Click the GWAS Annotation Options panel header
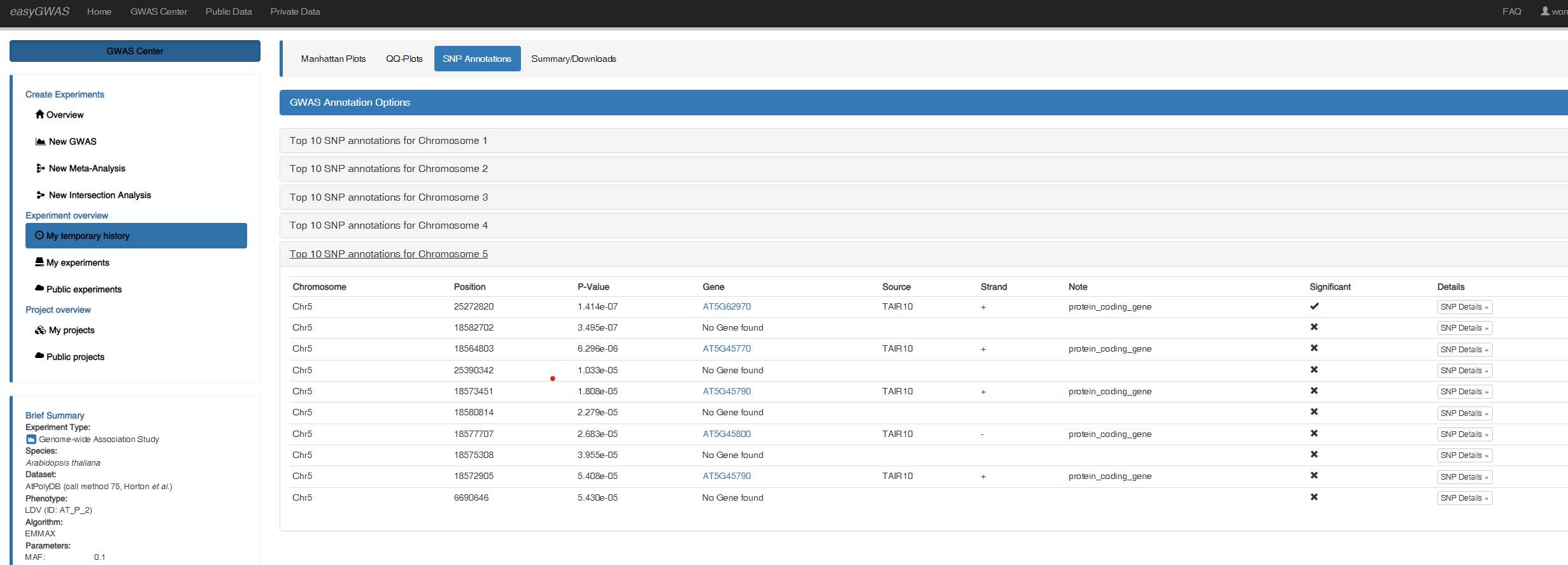 (350, 103)
